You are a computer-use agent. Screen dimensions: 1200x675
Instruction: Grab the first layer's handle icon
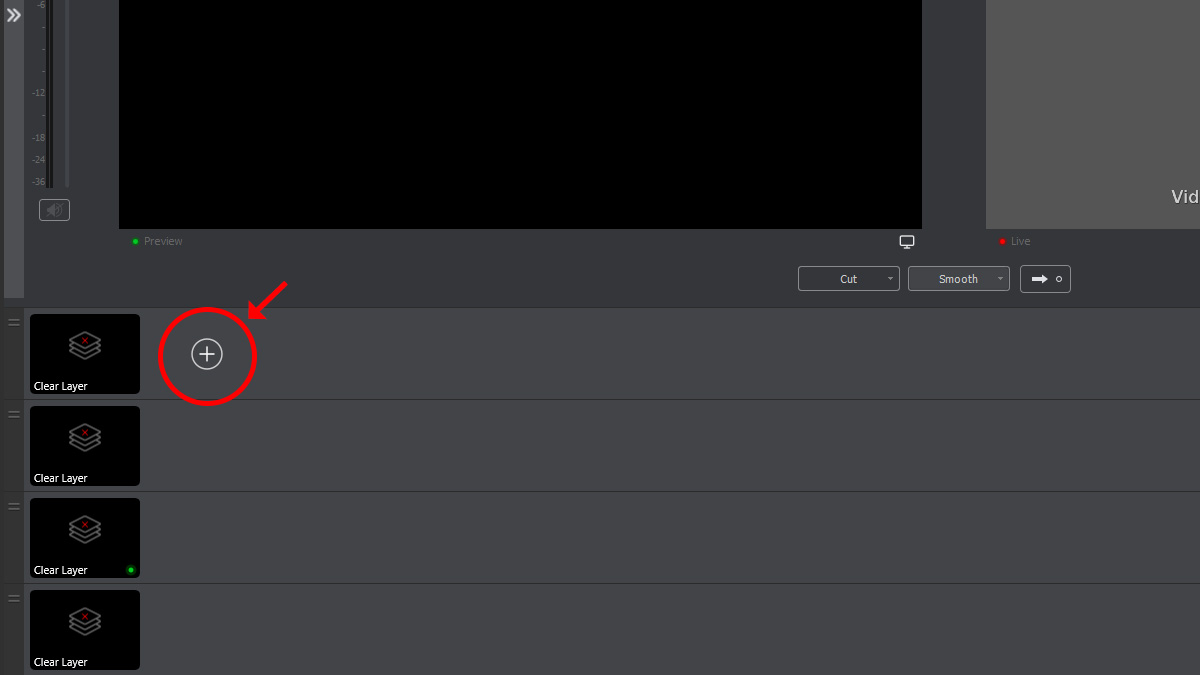tap(14, 322)
